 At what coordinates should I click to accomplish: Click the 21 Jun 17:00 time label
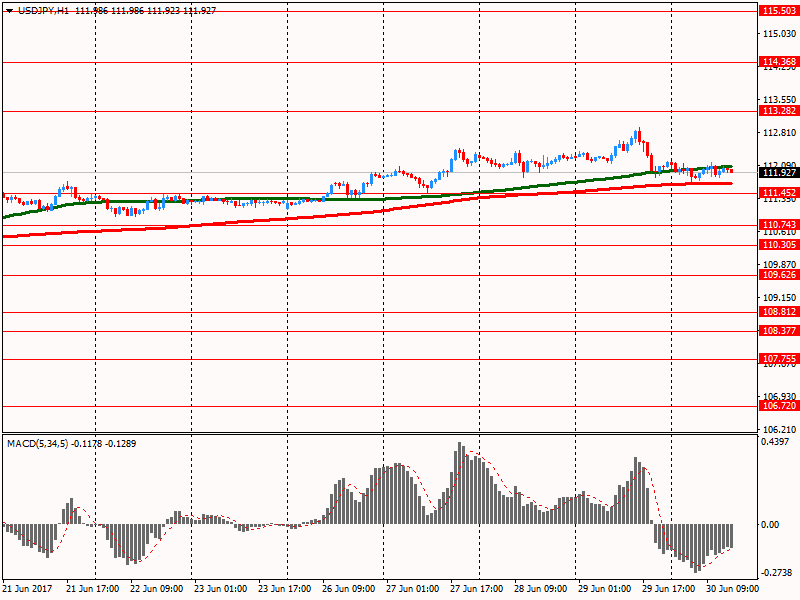pyautogui.click(x=92, y=589)
